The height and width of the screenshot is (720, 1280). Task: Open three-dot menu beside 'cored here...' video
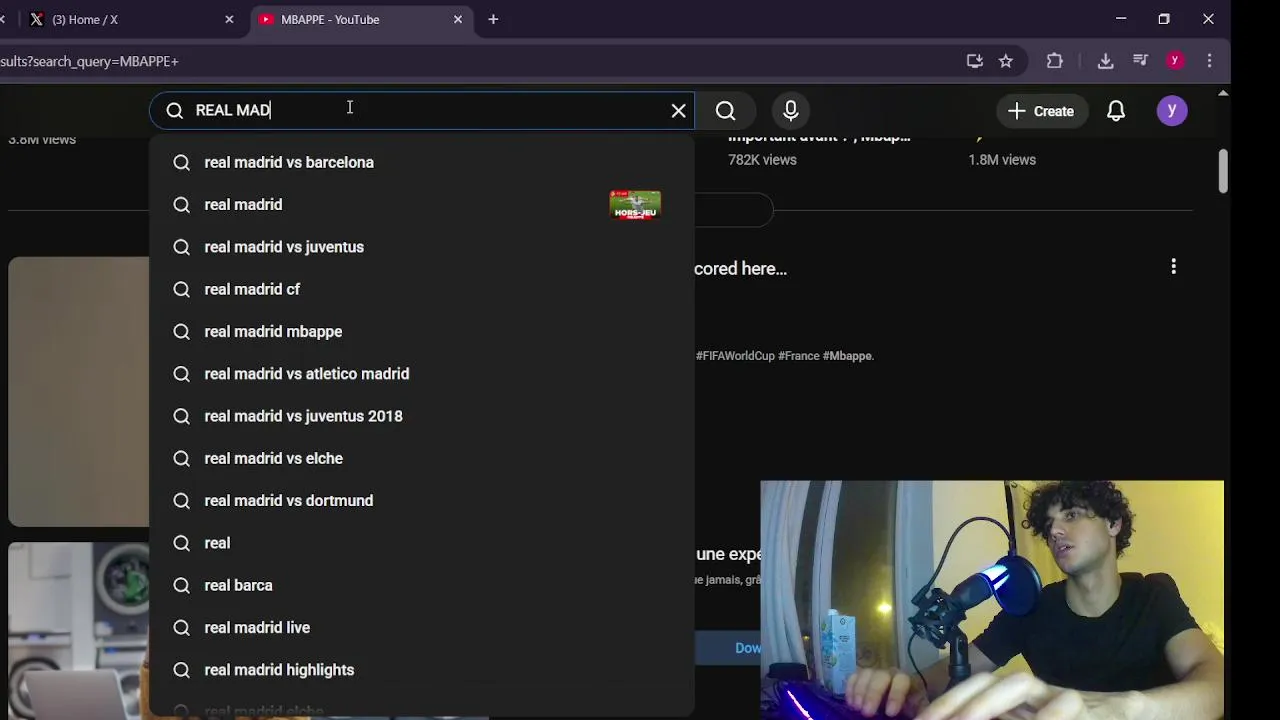tap(1174, 266)
